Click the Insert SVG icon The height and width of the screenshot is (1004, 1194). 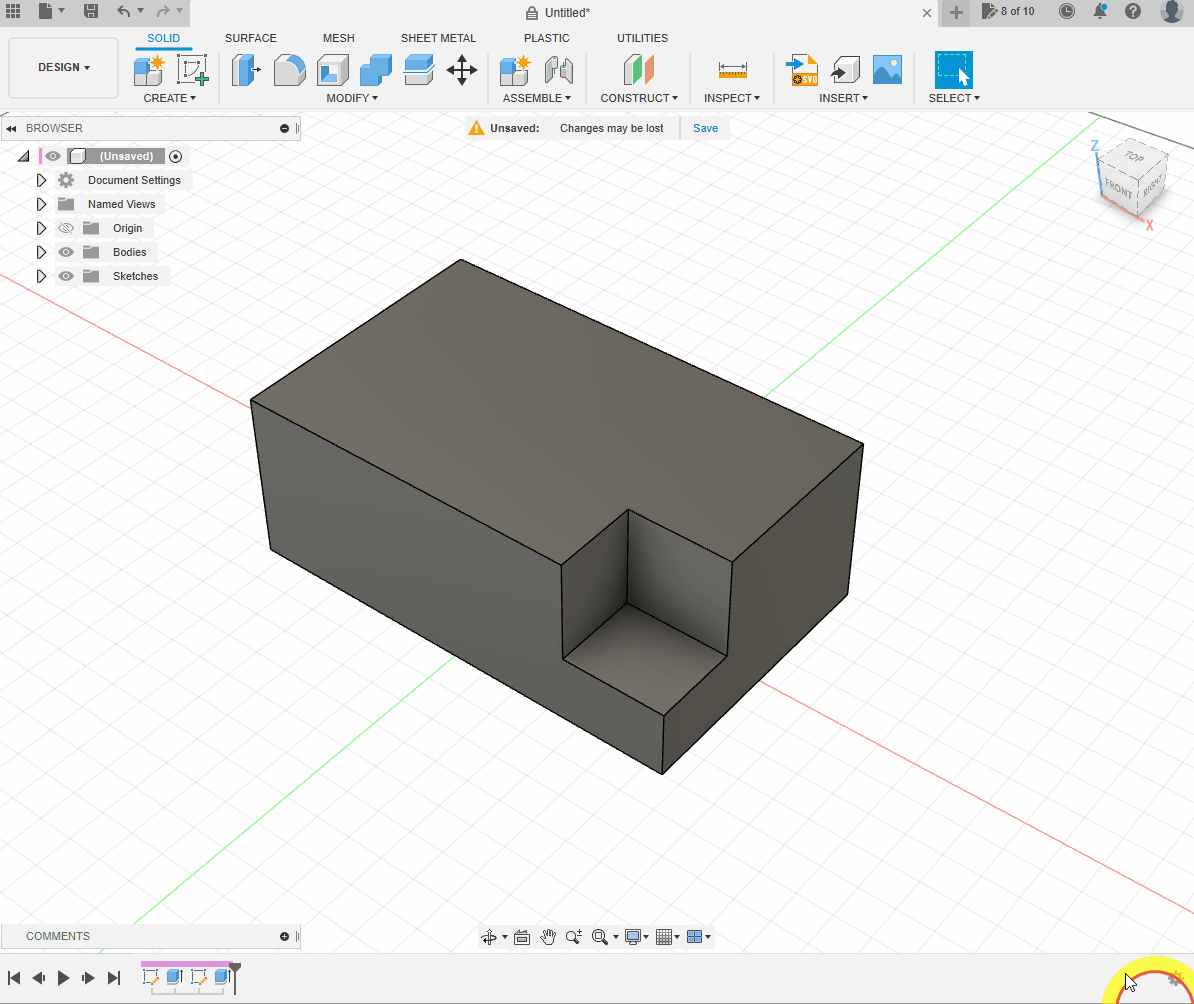click(x=803, y=70)
